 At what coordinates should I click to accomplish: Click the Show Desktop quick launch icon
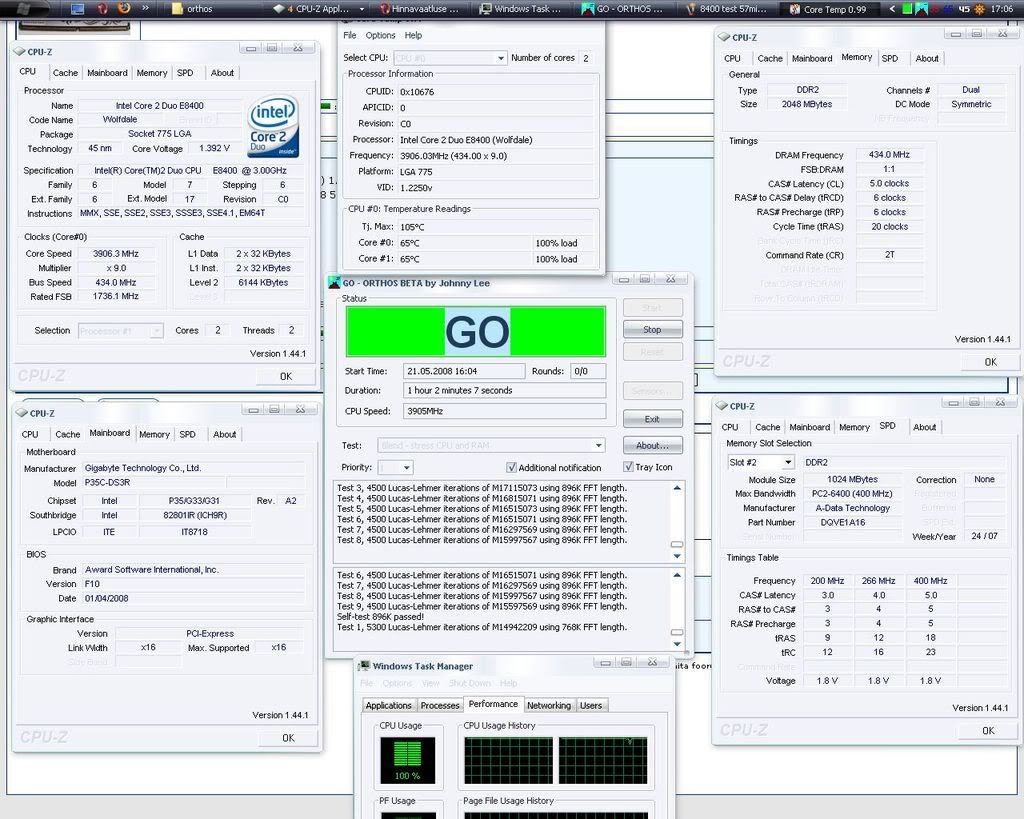pos(77,8)
